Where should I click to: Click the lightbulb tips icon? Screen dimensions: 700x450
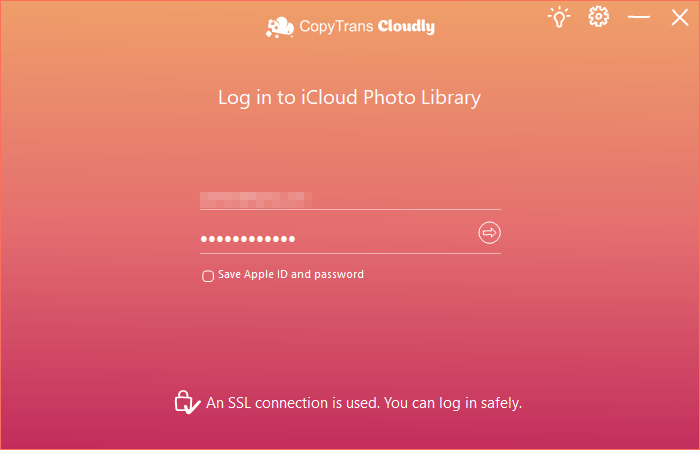click(x=558, y=17)
